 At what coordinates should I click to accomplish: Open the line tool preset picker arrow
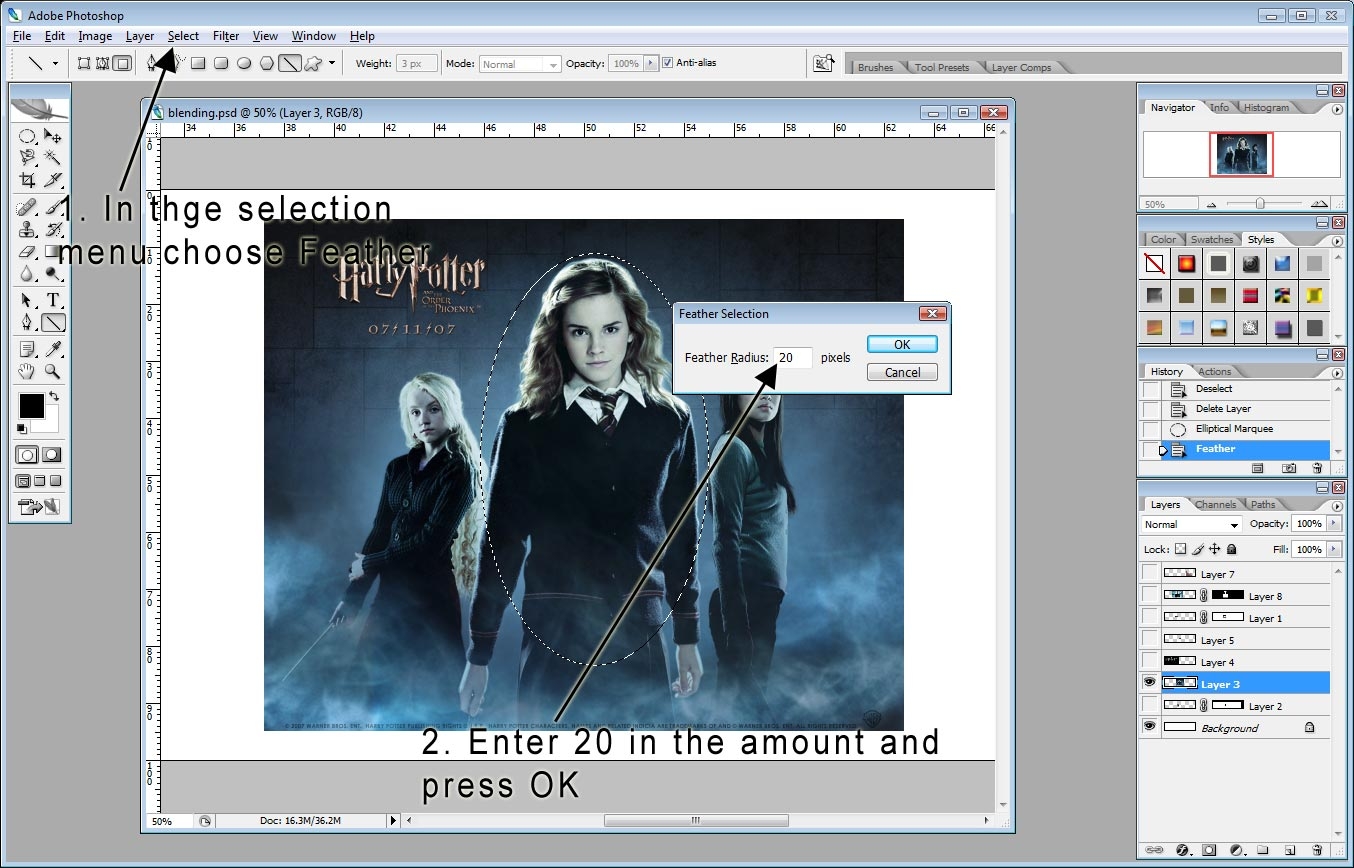pyautogui.click(x=55, y=63)
